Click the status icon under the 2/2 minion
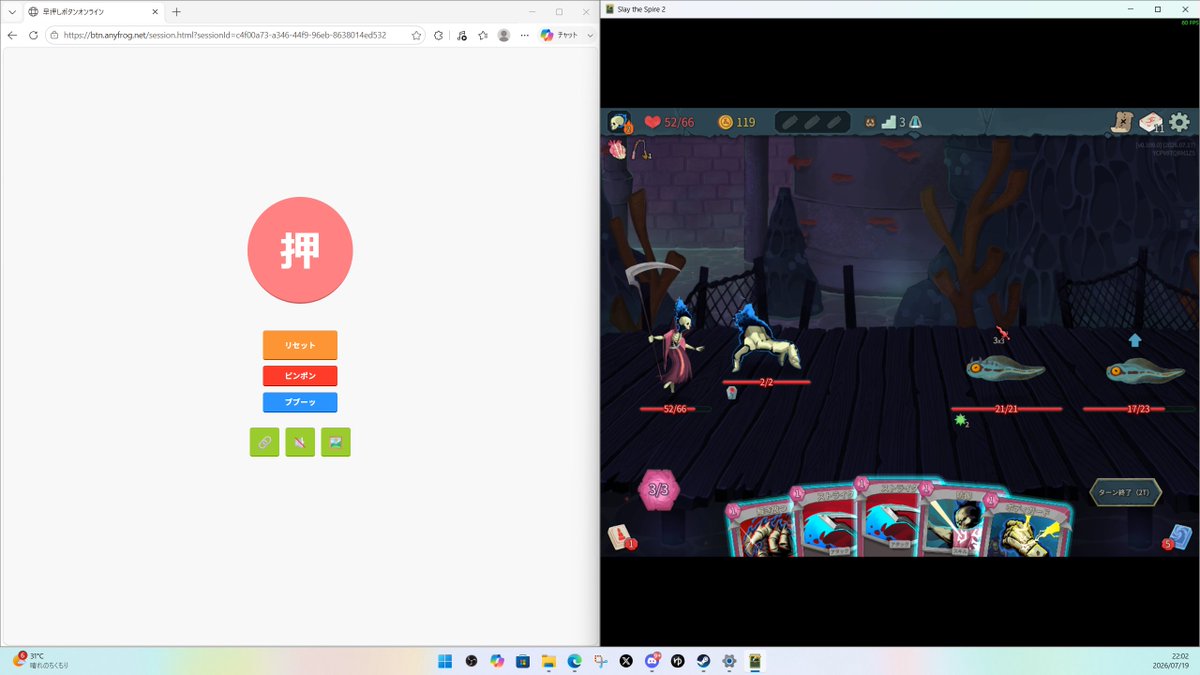This screenshot has height=675, width=1200. tap(731, 394)
